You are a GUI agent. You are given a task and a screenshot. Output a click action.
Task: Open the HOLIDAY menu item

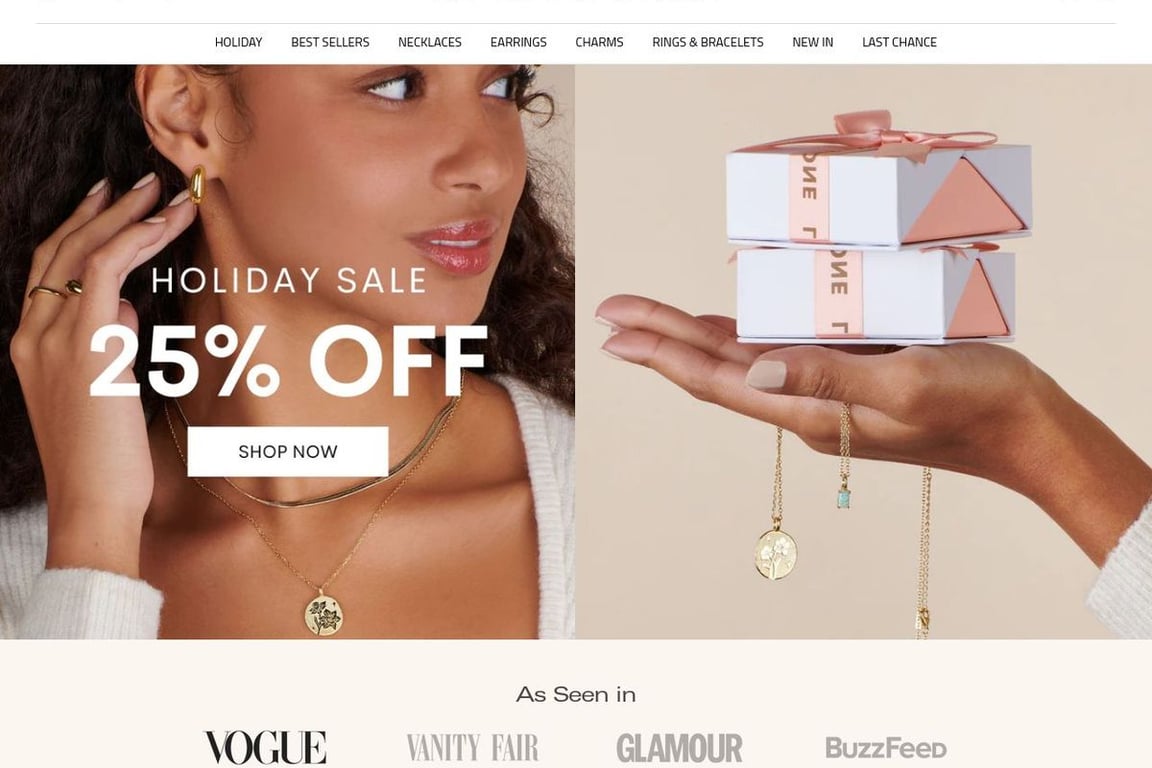pyautogui.click(x=238, y=42)
